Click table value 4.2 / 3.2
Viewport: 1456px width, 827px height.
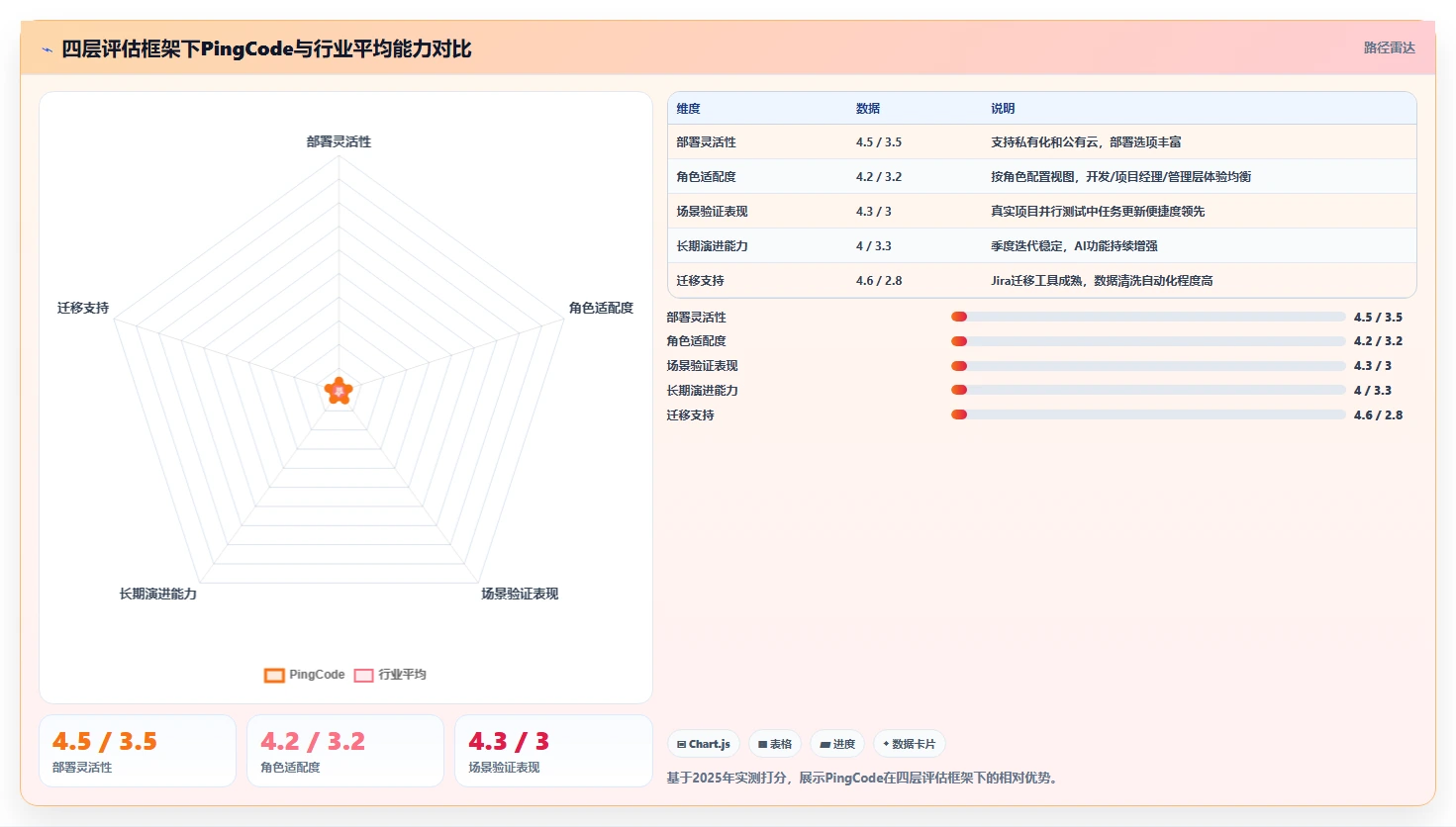tap(879, 177)
